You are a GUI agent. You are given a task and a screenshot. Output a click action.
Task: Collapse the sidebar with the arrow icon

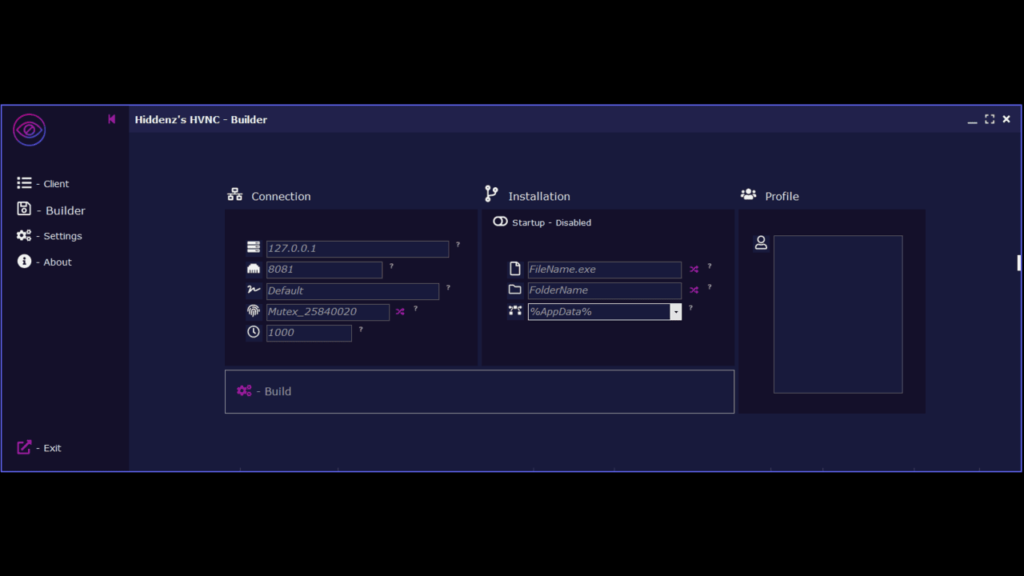click(x=112, y=119)
